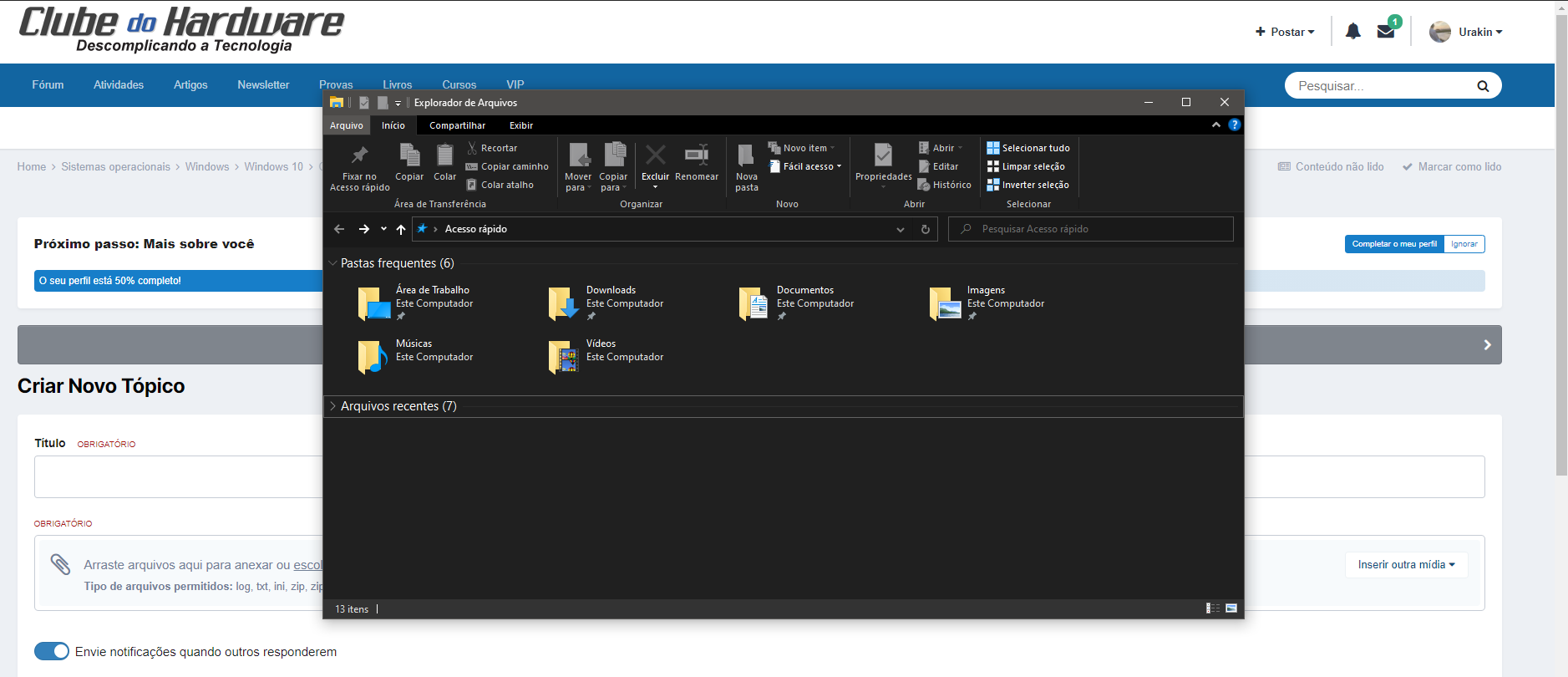Open the Arquivo tab in Explorer
The width and height of the screenshot is (1568, 677).
click(347, 125)
